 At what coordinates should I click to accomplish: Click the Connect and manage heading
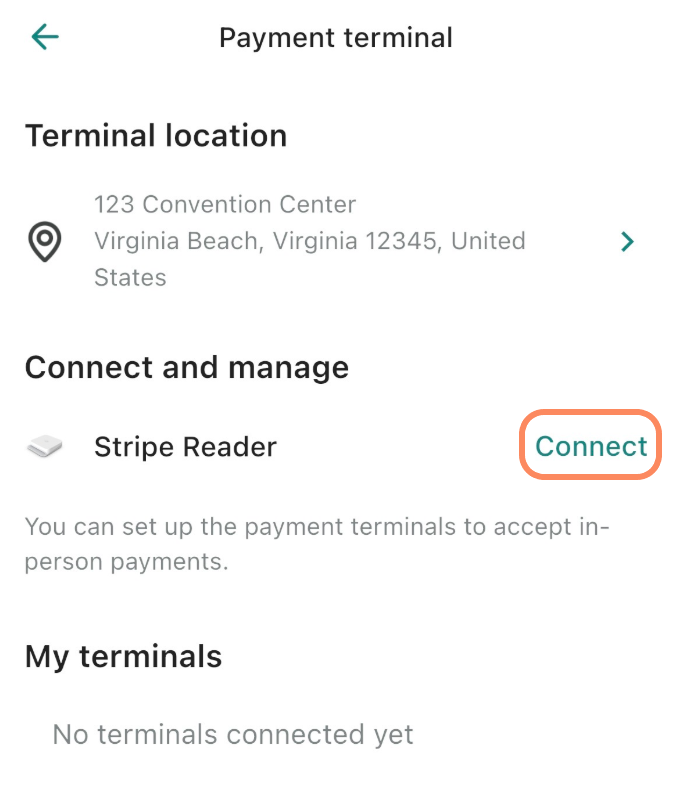tap(187, 367)
